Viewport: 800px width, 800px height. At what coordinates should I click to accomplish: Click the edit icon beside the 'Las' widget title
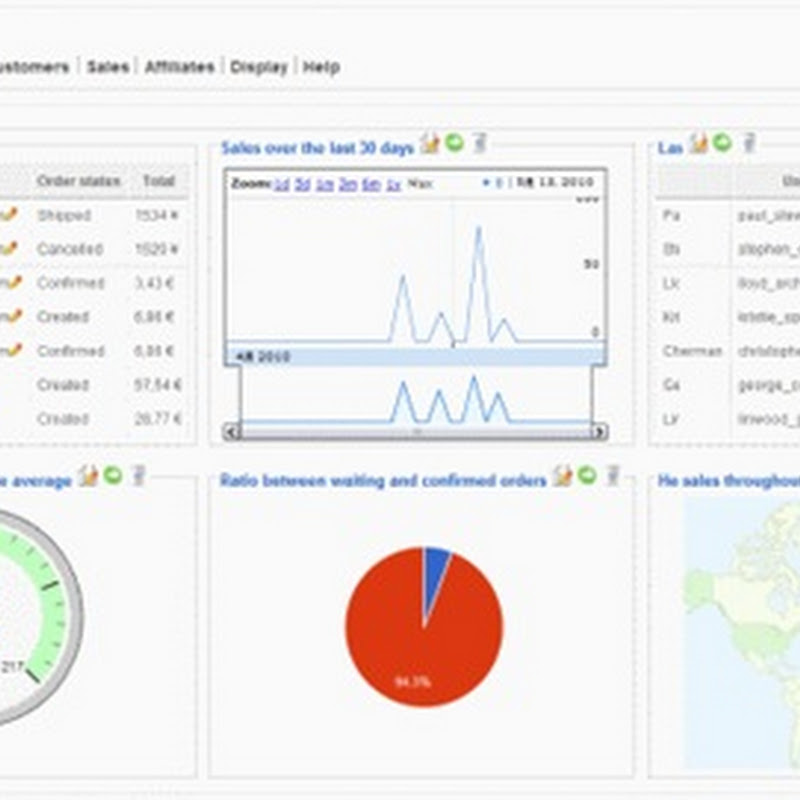[698, 143]
